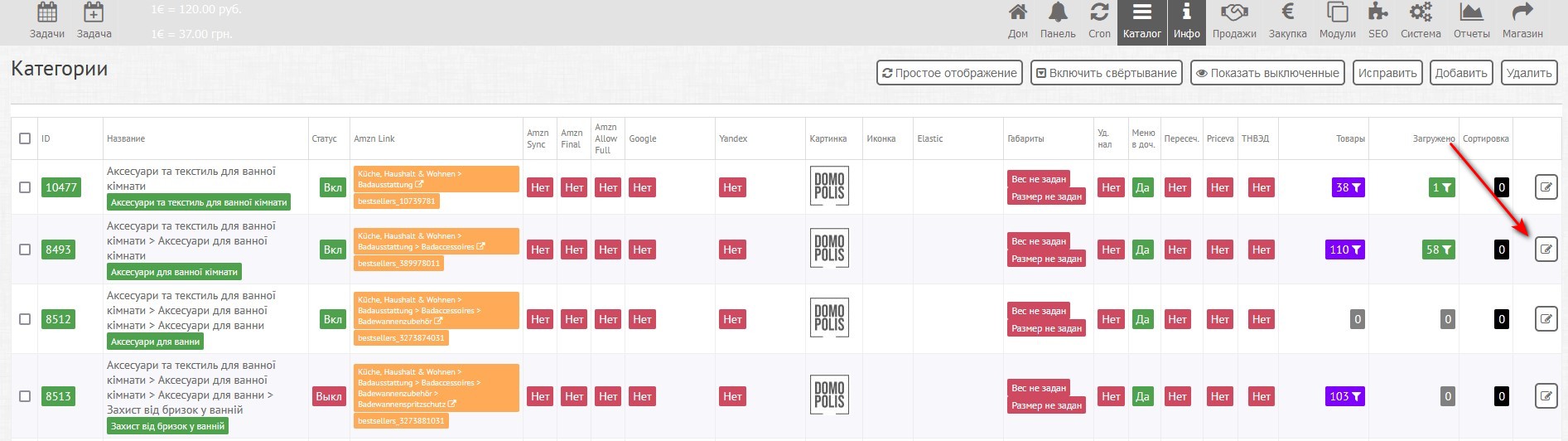This screenshot has width=1568, height=441.
Task: Click the Domopolis thumbnail in row 8513
Action: [828, 395]
